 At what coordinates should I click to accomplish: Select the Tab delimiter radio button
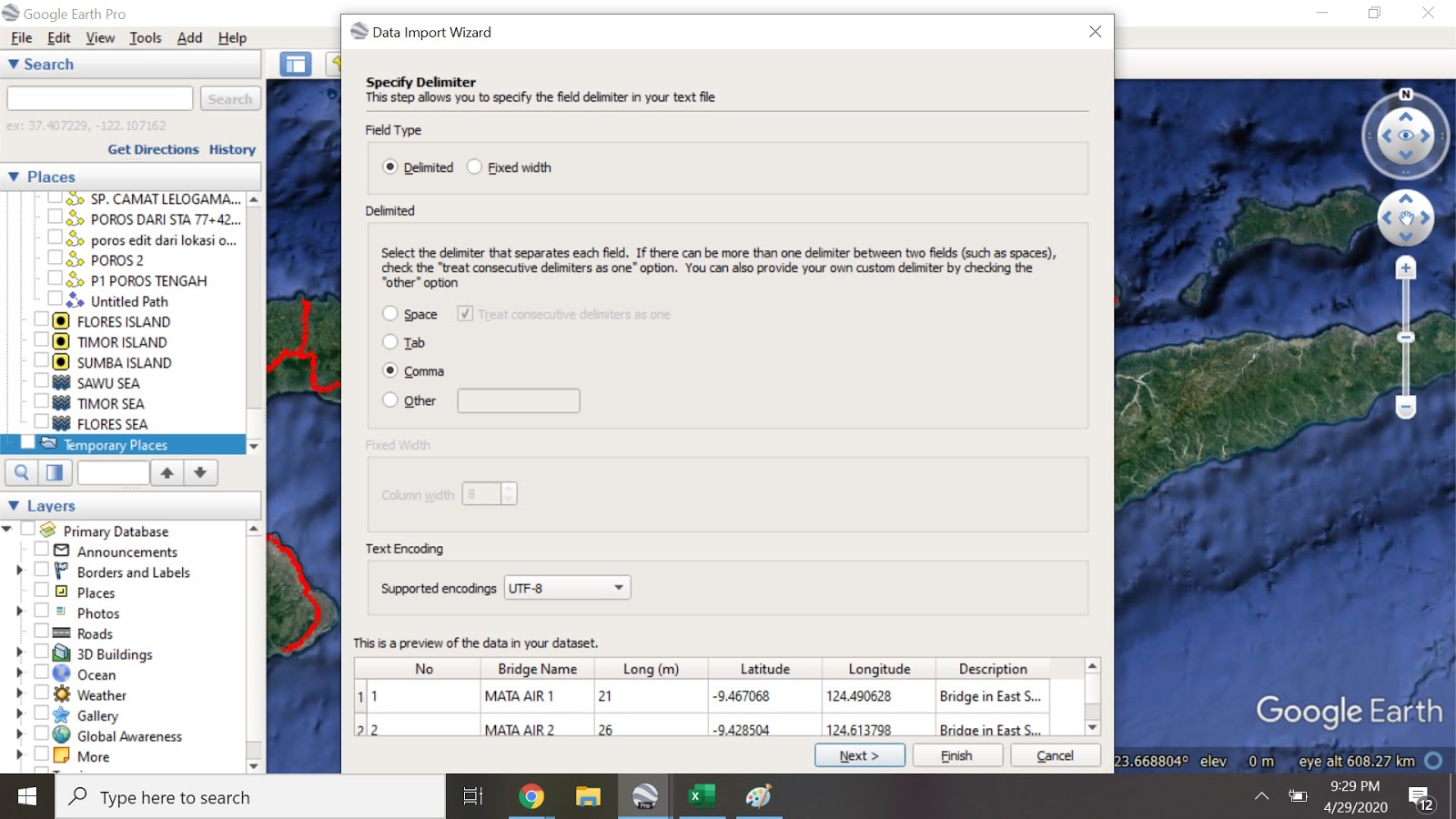pos(389,342)
